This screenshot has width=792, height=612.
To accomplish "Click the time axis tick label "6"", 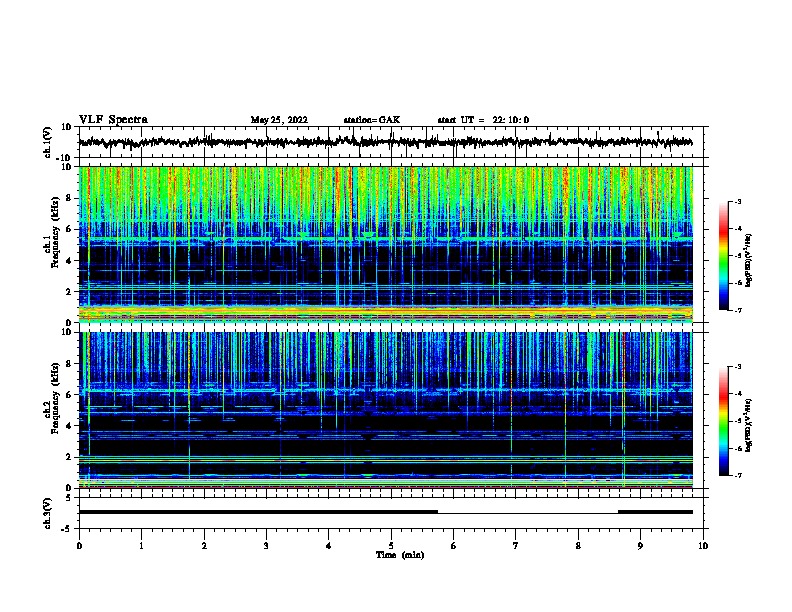I will click(454, 546).
